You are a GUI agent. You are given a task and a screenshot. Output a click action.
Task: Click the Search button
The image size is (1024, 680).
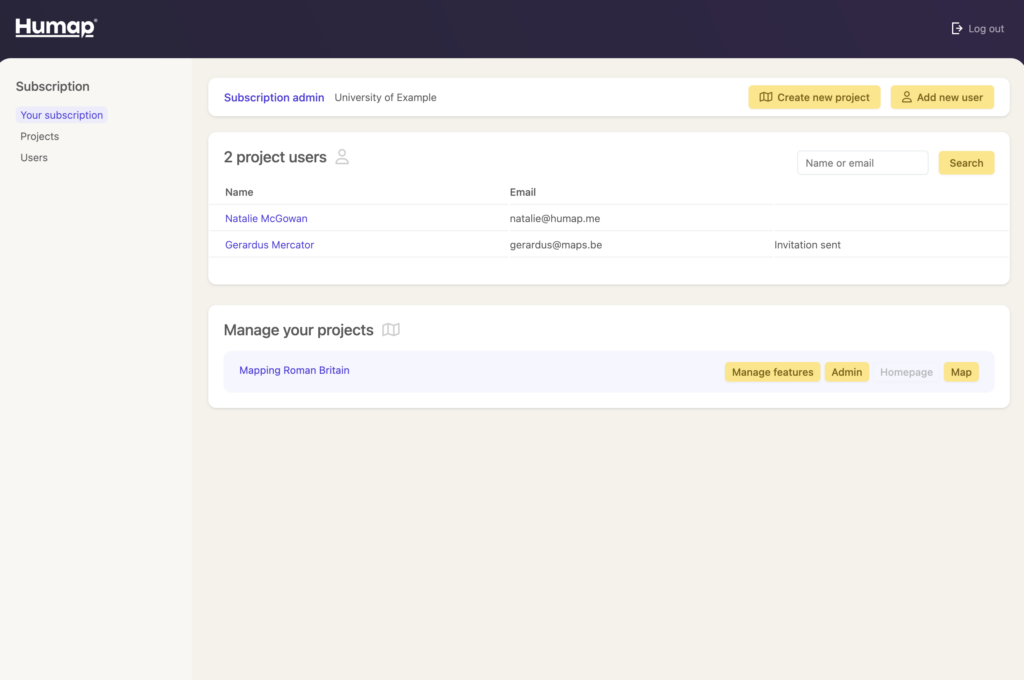tap(966, 163)
